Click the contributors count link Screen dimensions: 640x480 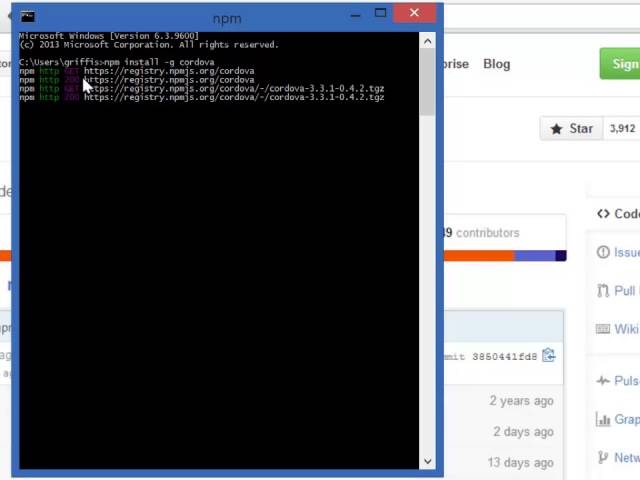pos(482,233)
